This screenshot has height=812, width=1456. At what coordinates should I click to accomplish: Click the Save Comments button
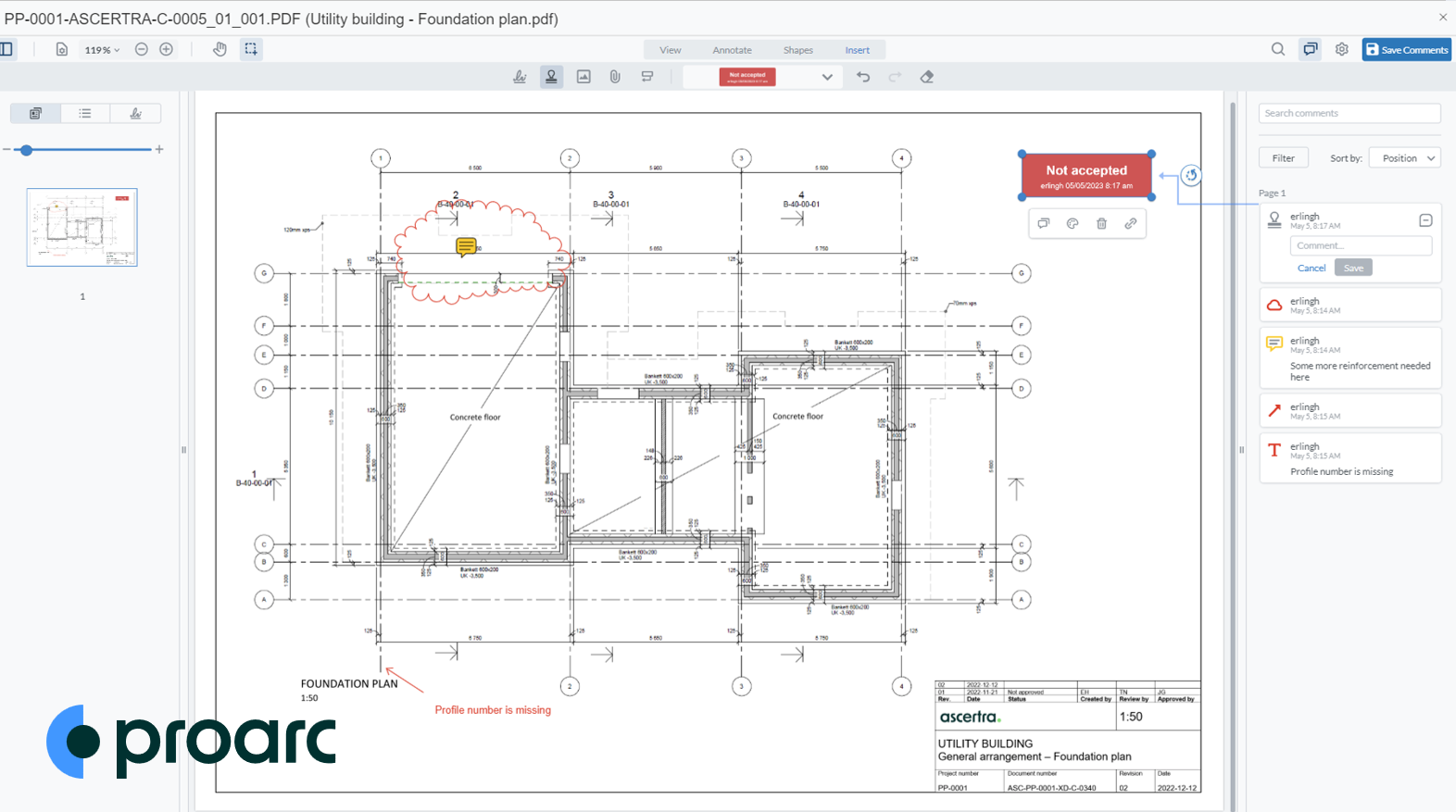click(x=1406, y=50)
